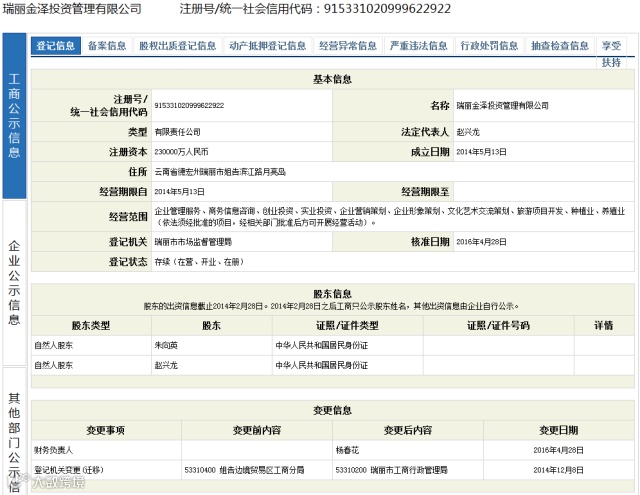Click the registration number 915331020999622922 in the table
640x495 pixels.
[189, 105]
